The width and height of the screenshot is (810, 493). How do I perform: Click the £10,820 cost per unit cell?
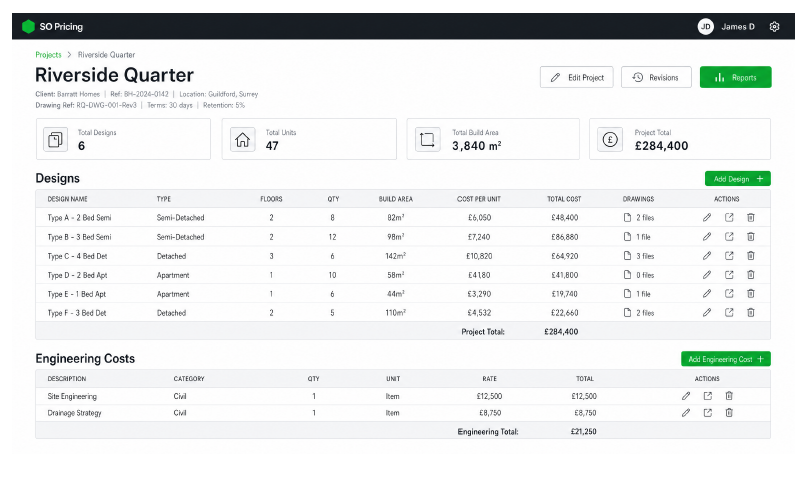(479, 256)
